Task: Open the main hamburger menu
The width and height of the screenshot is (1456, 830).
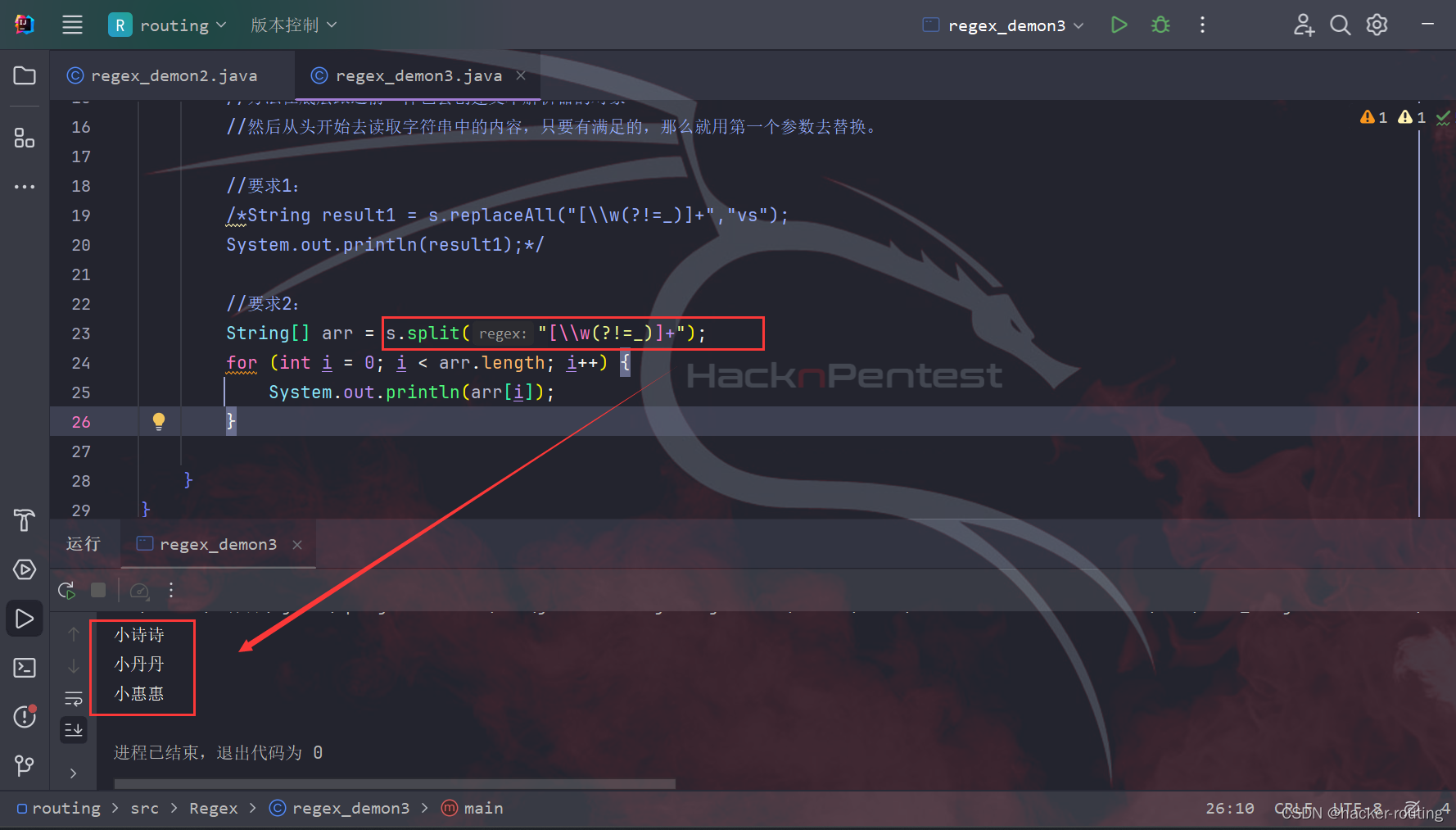Action: [x=72, y=25]
